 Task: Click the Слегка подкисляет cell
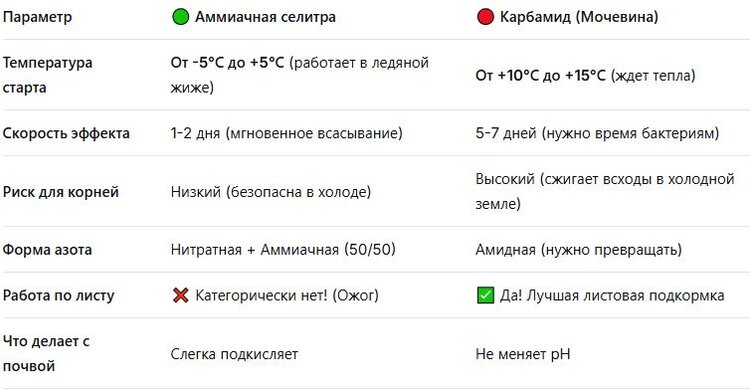[234, 354]
